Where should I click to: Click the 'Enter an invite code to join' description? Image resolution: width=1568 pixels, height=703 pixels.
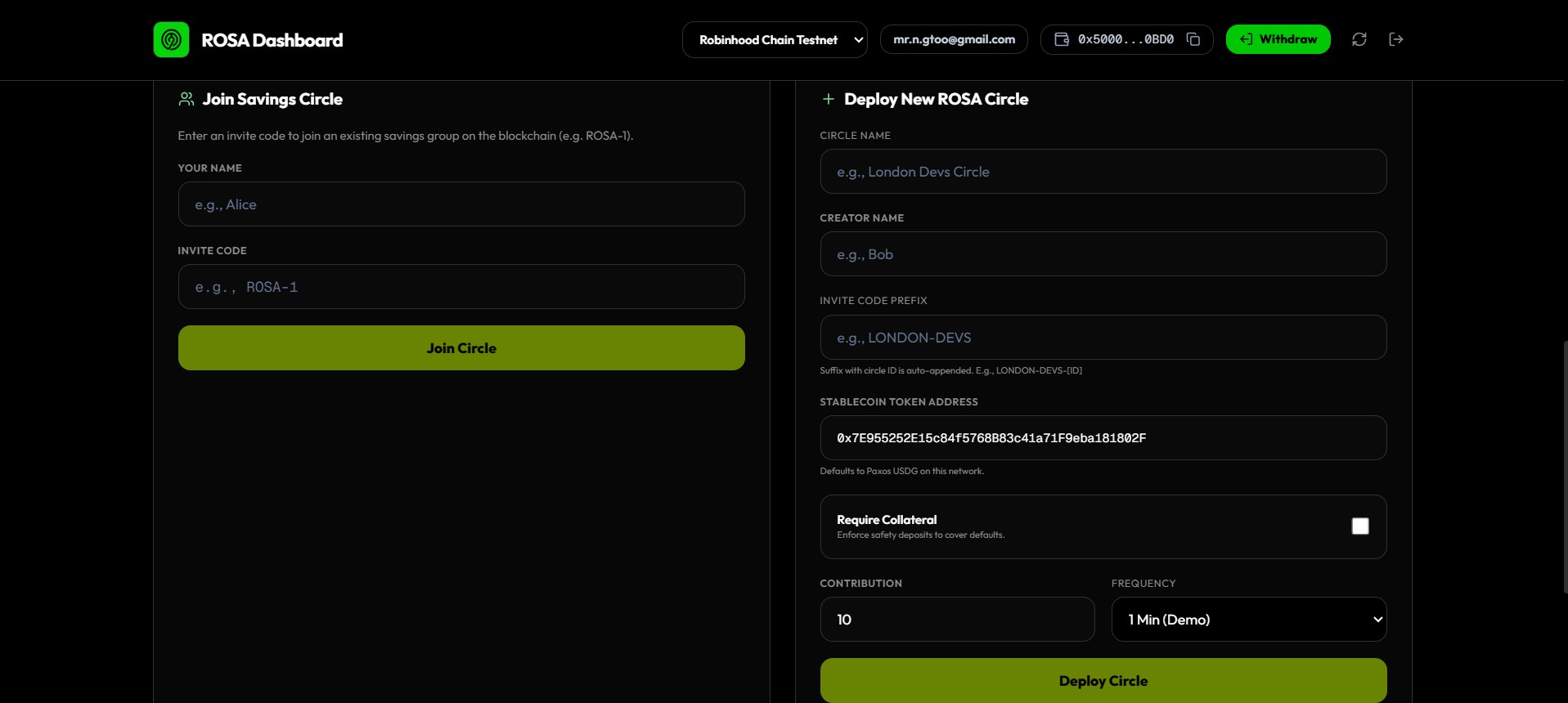point(406,136)
